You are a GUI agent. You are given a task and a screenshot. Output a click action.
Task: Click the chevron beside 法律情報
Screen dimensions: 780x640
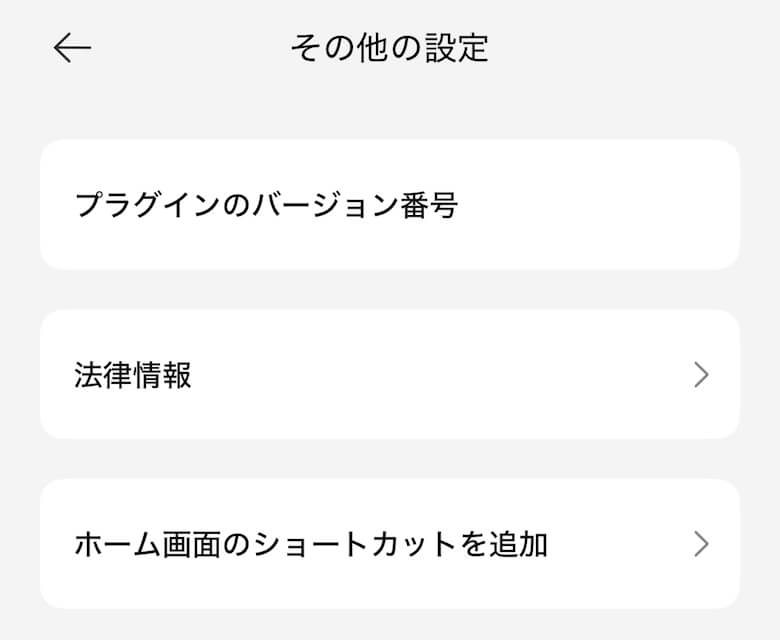pos(701,375)
